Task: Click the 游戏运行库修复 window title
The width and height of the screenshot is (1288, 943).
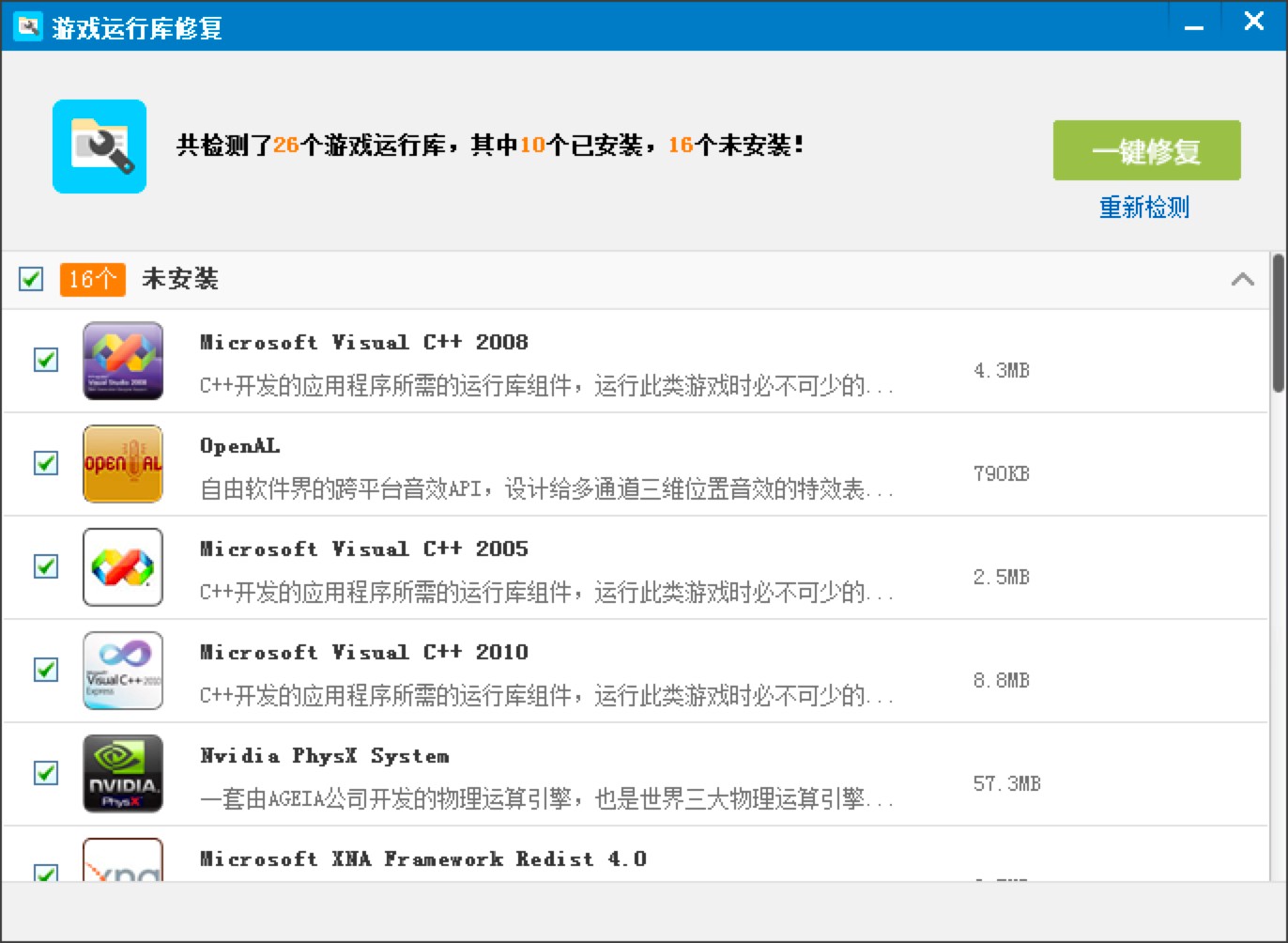Action: pyautogui.click(x=137, y=28)
